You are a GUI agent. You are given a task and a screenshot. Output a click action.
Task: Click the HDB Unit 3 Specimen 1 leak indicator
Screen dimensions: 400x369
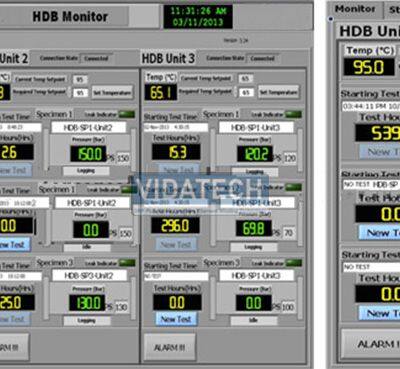[293, 114]
